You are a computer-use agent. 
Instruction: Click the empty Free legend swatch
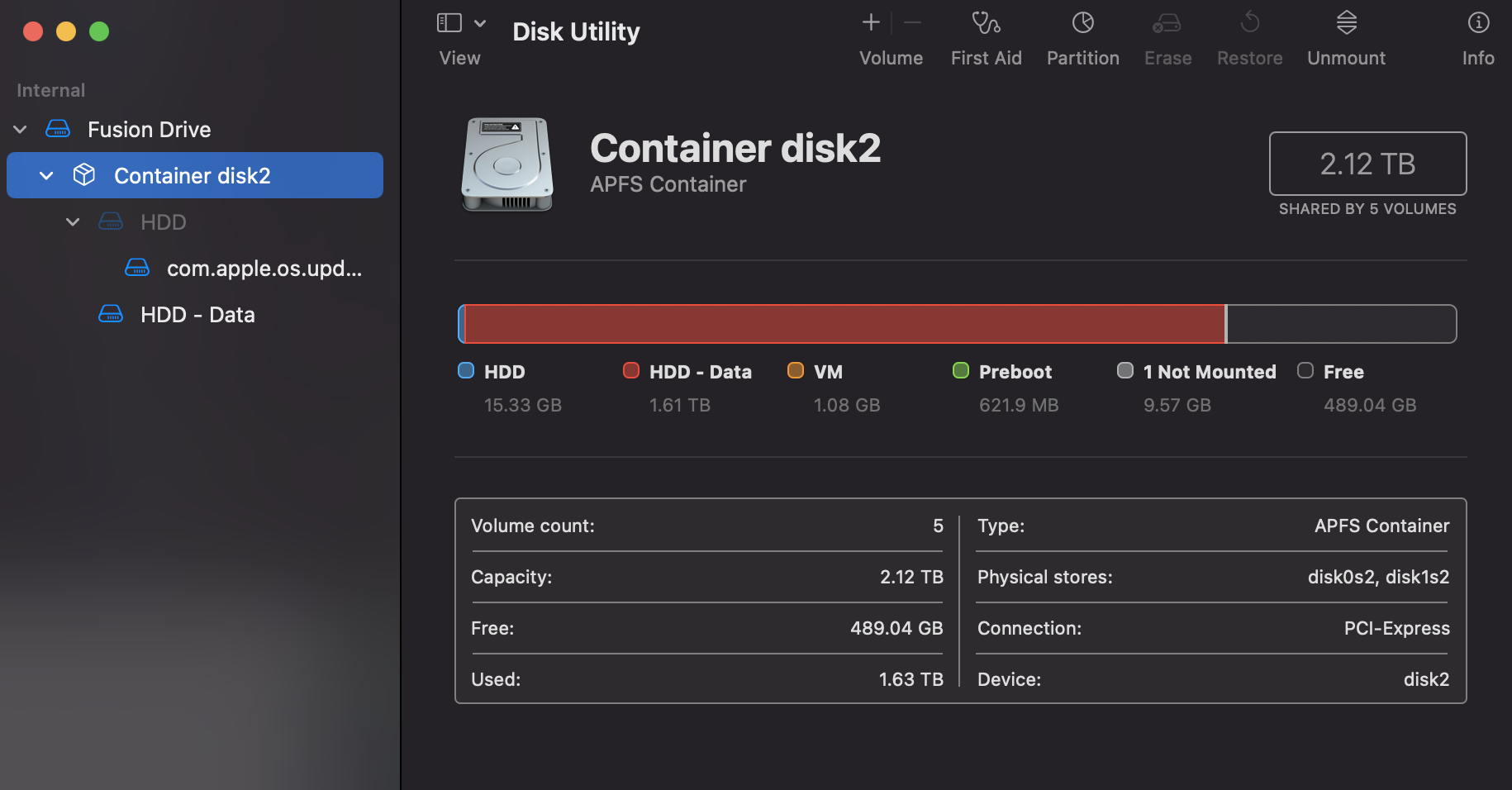(1305, 370)
